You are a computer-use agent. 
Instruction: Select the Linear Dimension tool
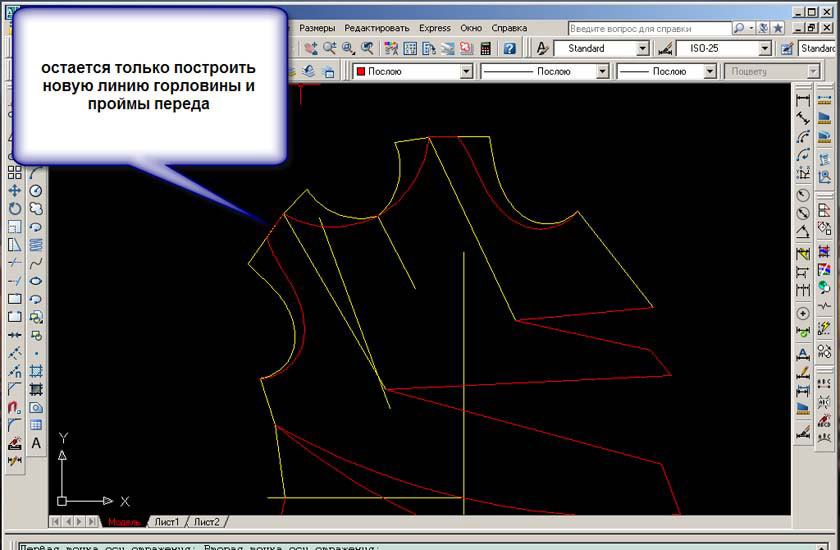pyautogui.click(x=802, y=100)
